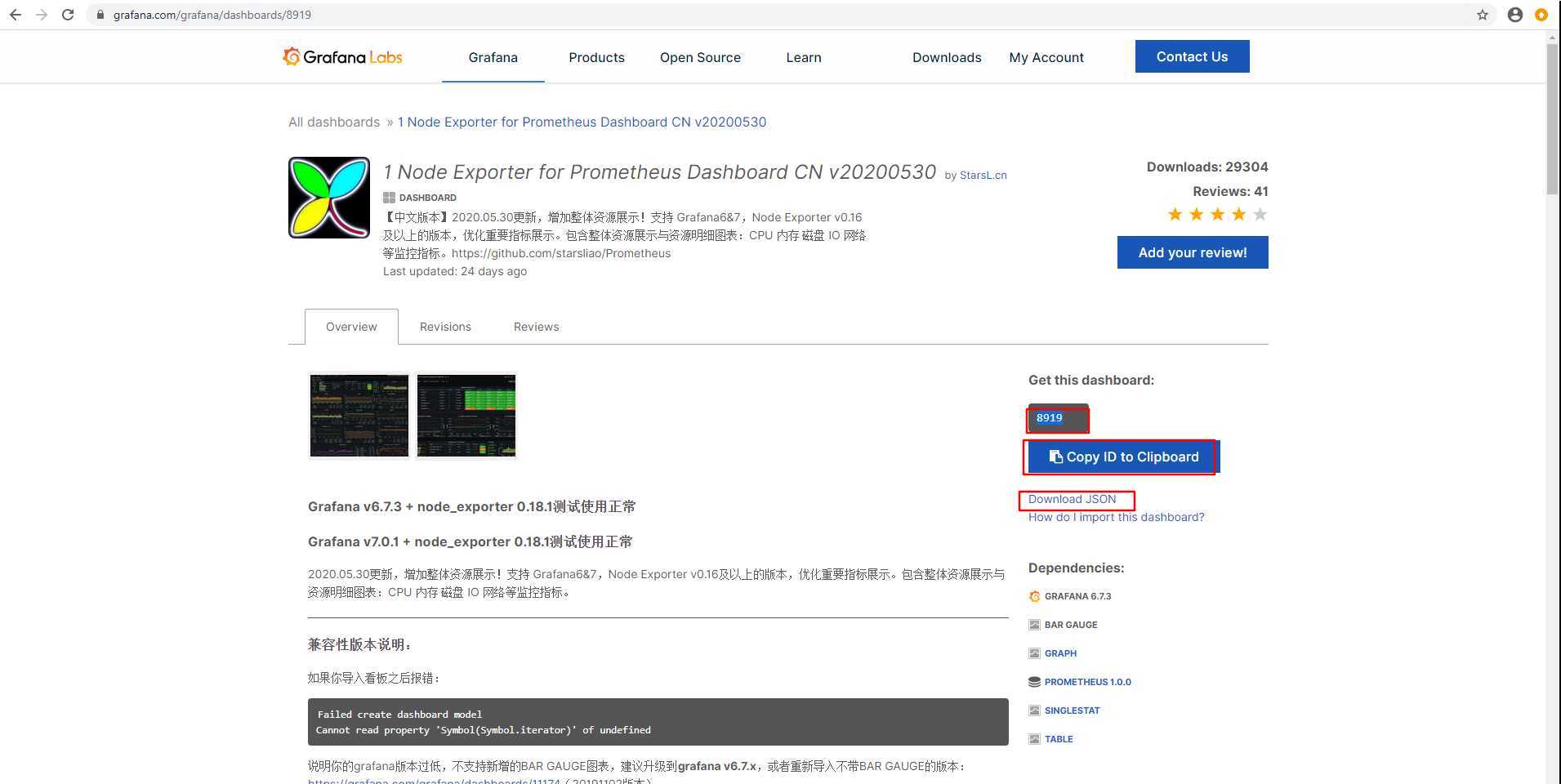Click the Reviews: 41 count text
Image resolution: width=1561 pixels, height=784 pixels.
[1230, 191]
